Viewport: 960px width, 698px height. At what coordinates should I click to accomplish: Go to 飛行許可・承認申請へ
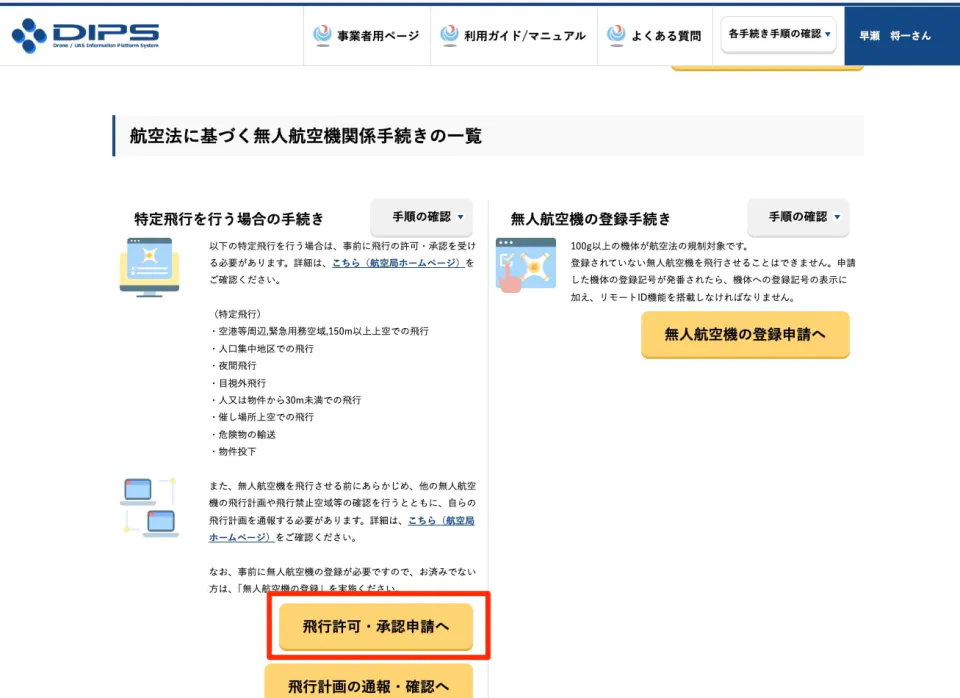click(376, 626)
